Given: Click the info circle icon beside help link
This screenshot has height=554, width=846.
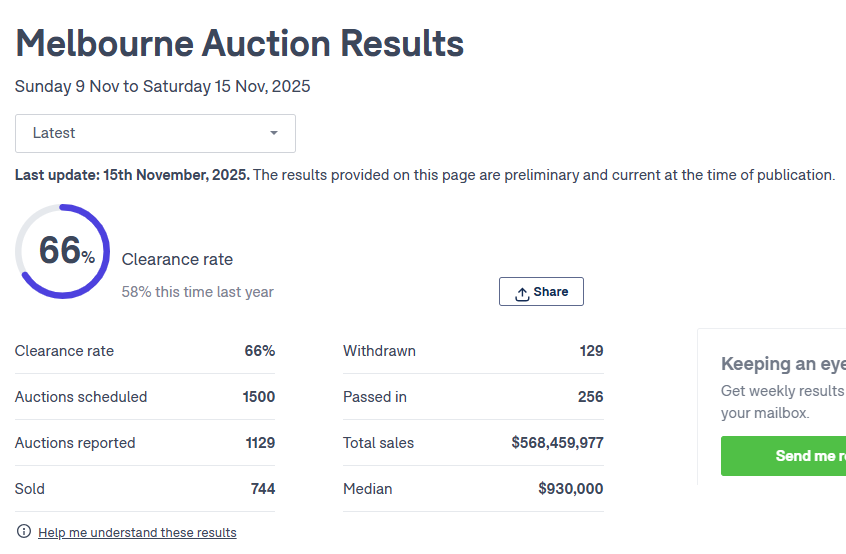Looking at the screenshot, I should point(24,531).
